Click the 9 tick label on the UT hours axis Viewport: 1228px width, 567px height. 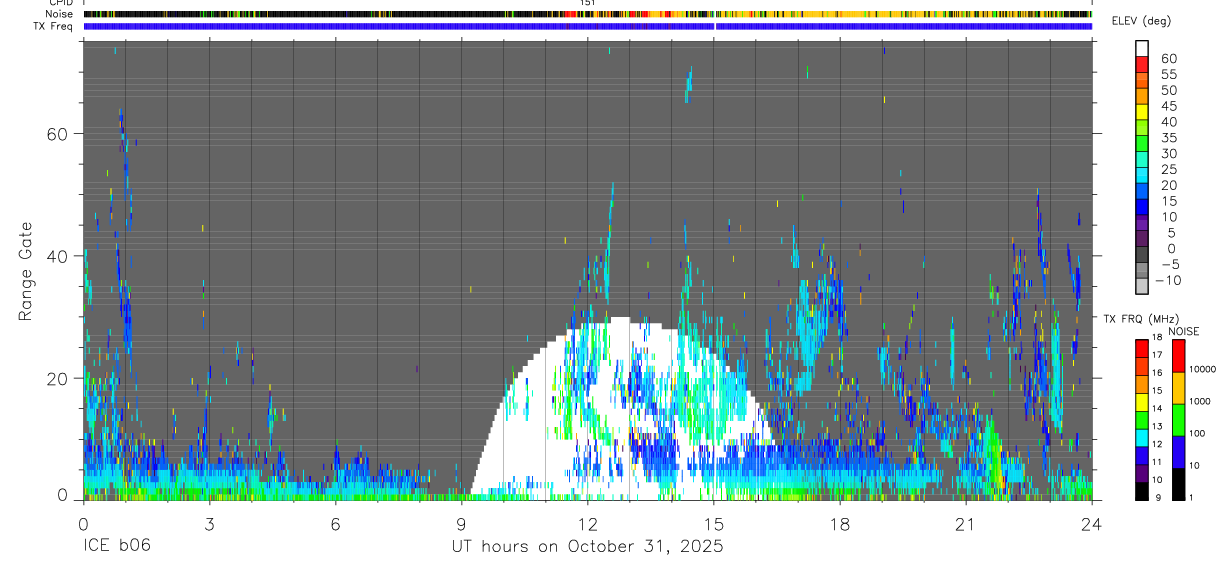[x=461, y=524]
